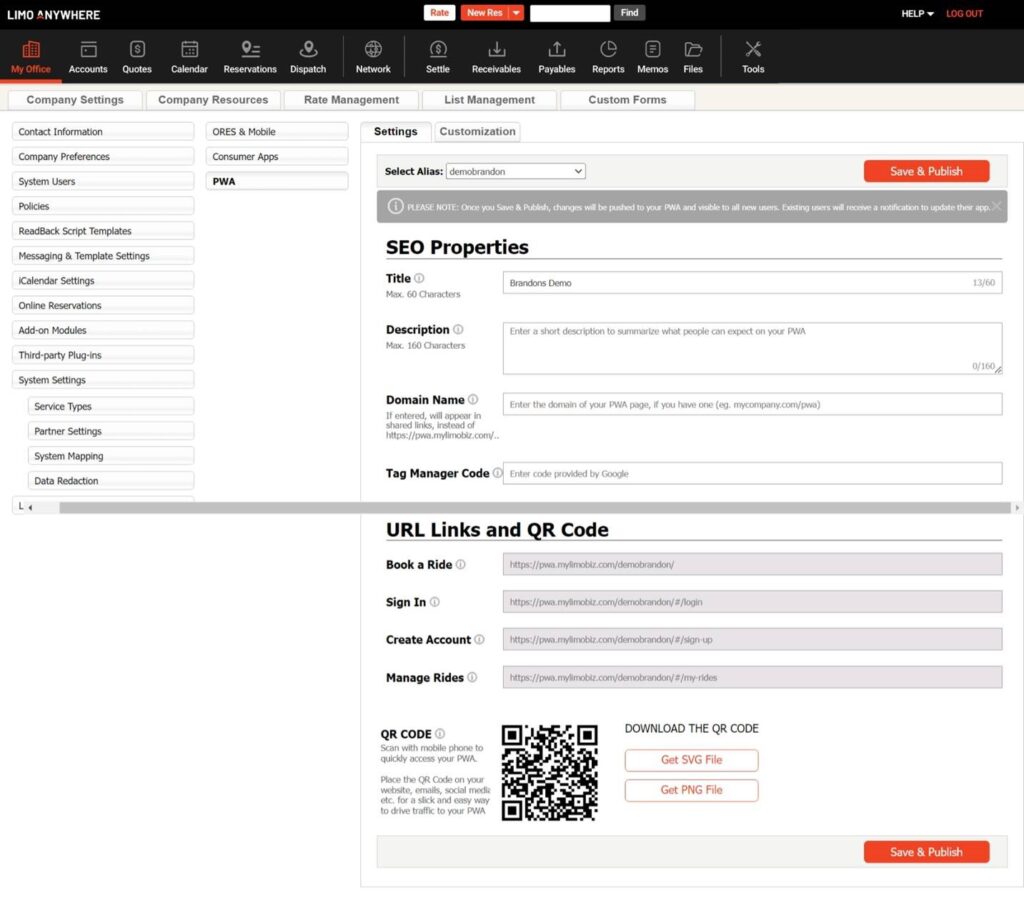Click the info icon beside Domain Name
Image resolution: width=1024 pixels, height=898 pixels.
pos(473,399)
